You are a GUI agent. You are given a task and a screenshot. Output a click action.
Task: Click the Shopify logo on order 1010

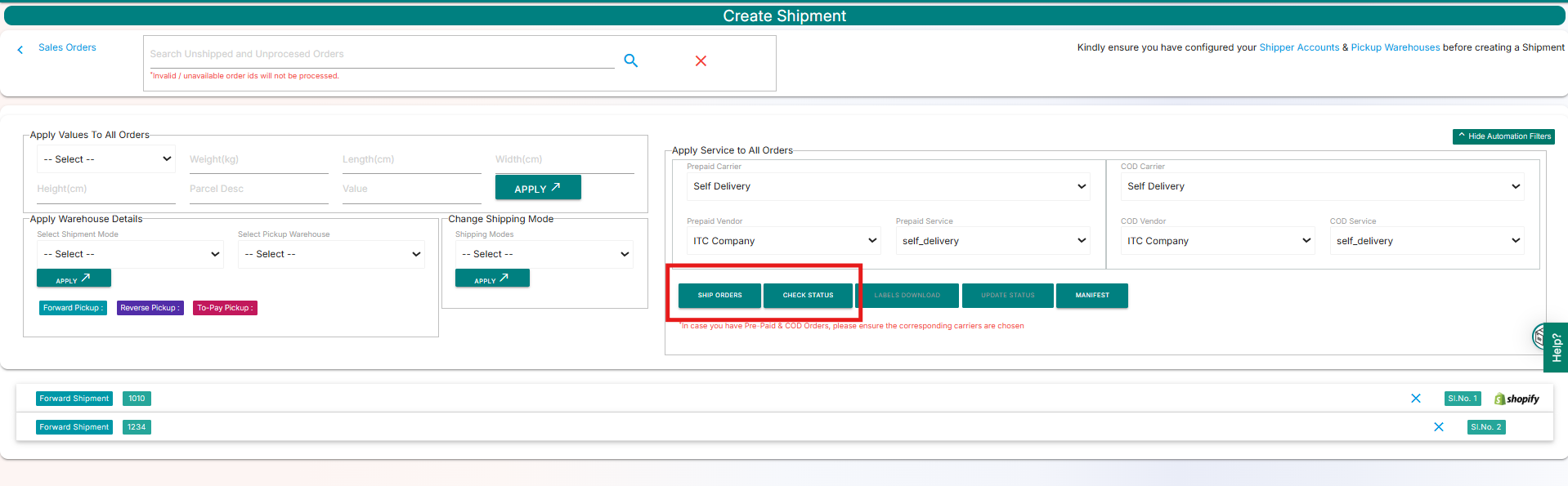[1516, 399]
